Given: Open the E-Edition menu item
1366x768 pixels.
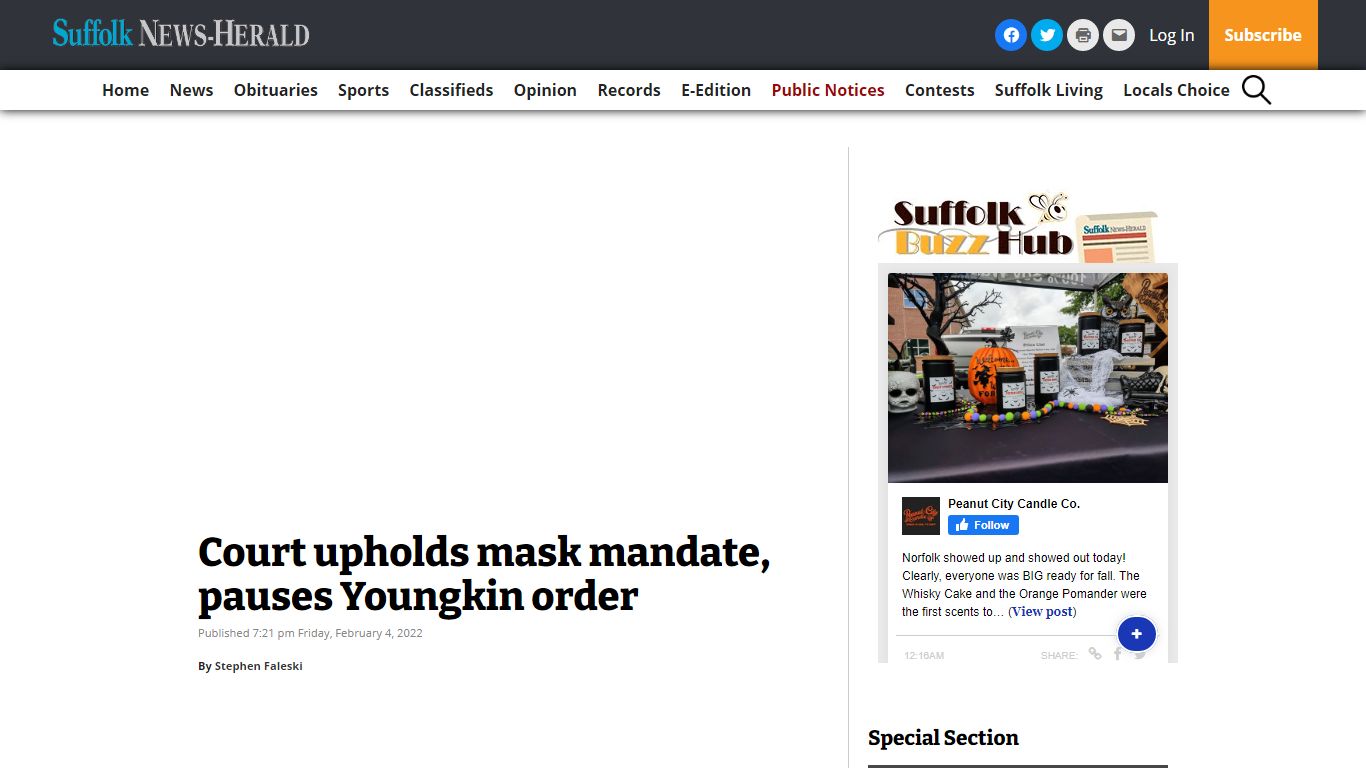Looking at the screenshot, I should 716,90.
